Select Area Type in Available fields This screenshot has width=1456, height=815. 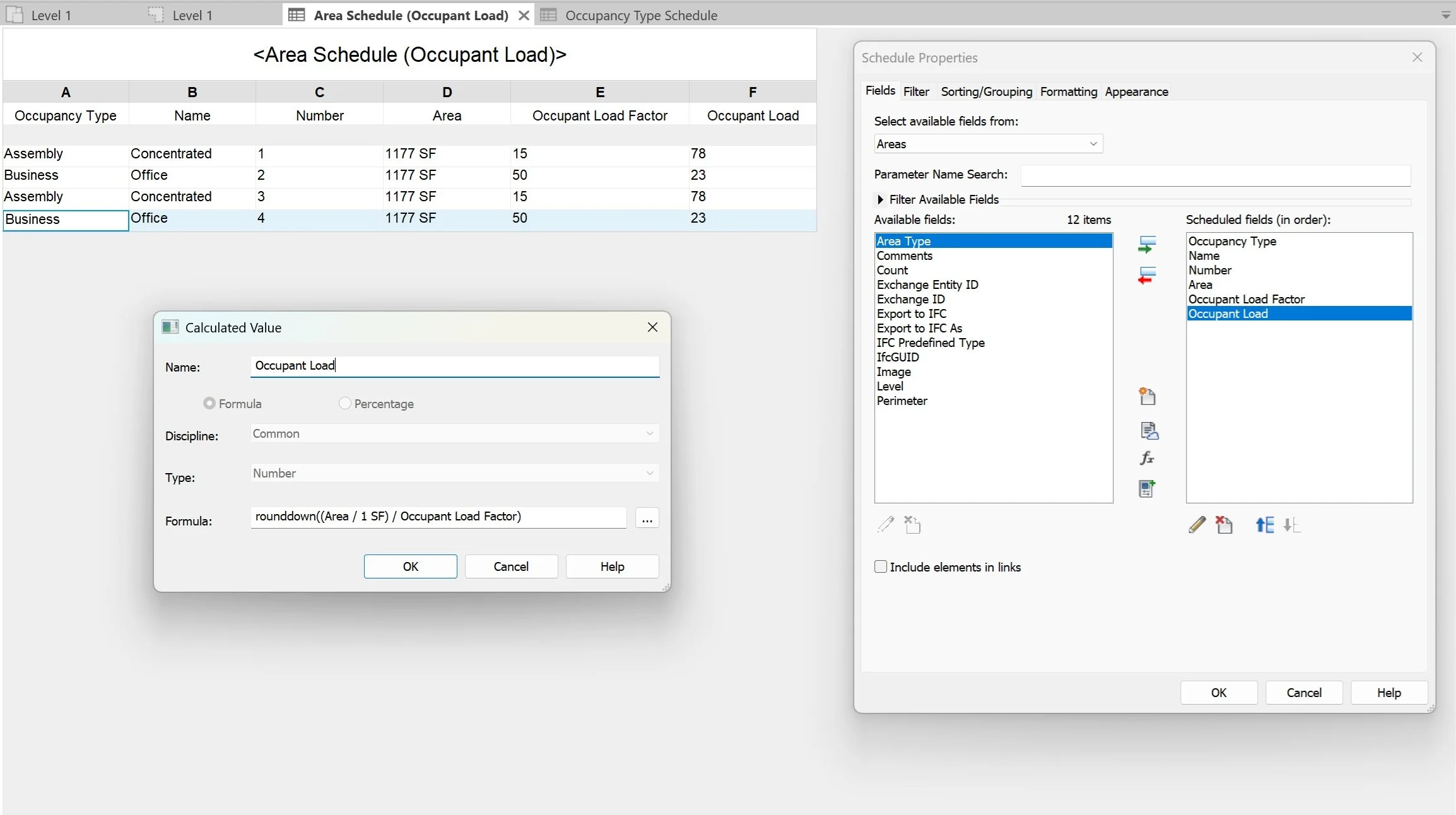tap(993, 241)
